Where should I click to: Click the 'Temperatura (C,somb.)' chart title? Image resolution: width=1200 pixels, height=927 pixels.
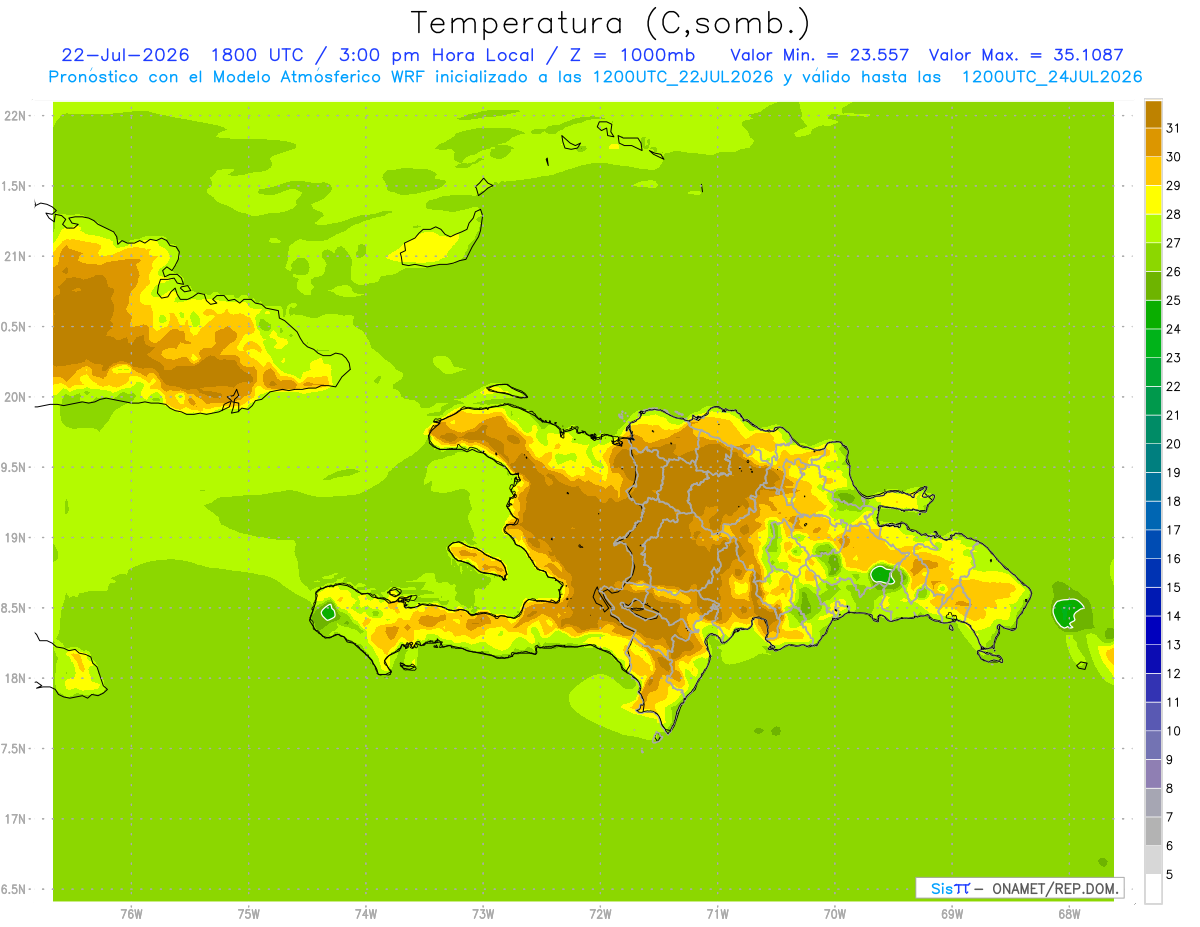[610, 23]
